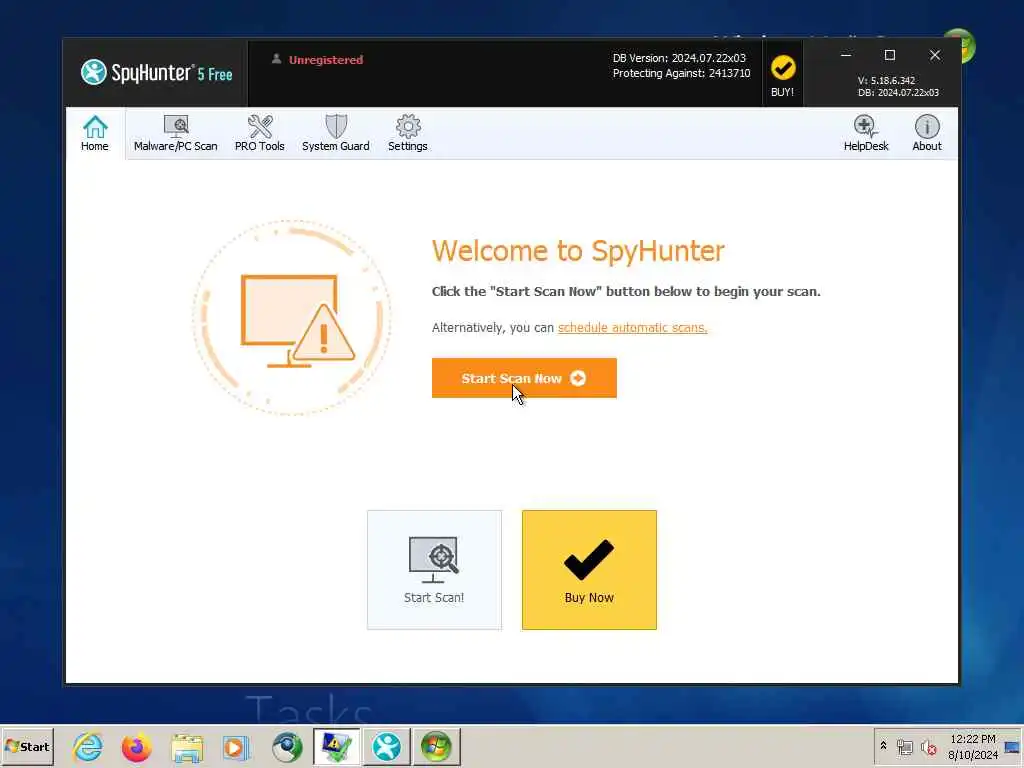Click the network tray icon
The image size is (1024, 768).
coord(904,746)
